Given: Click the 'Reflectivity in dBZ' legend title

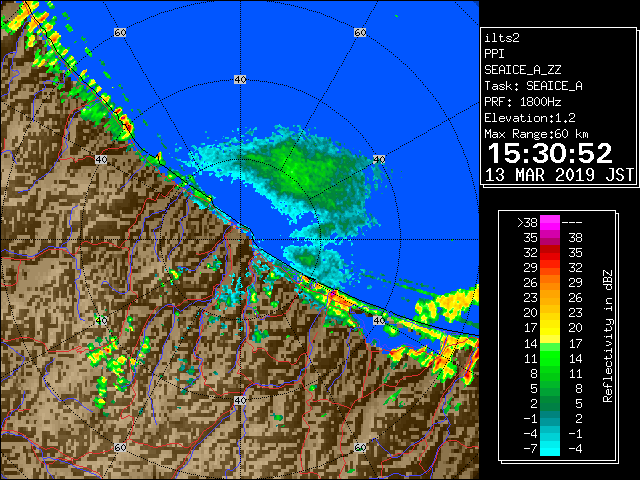Looking at the screenshot, I should point(608,336).
